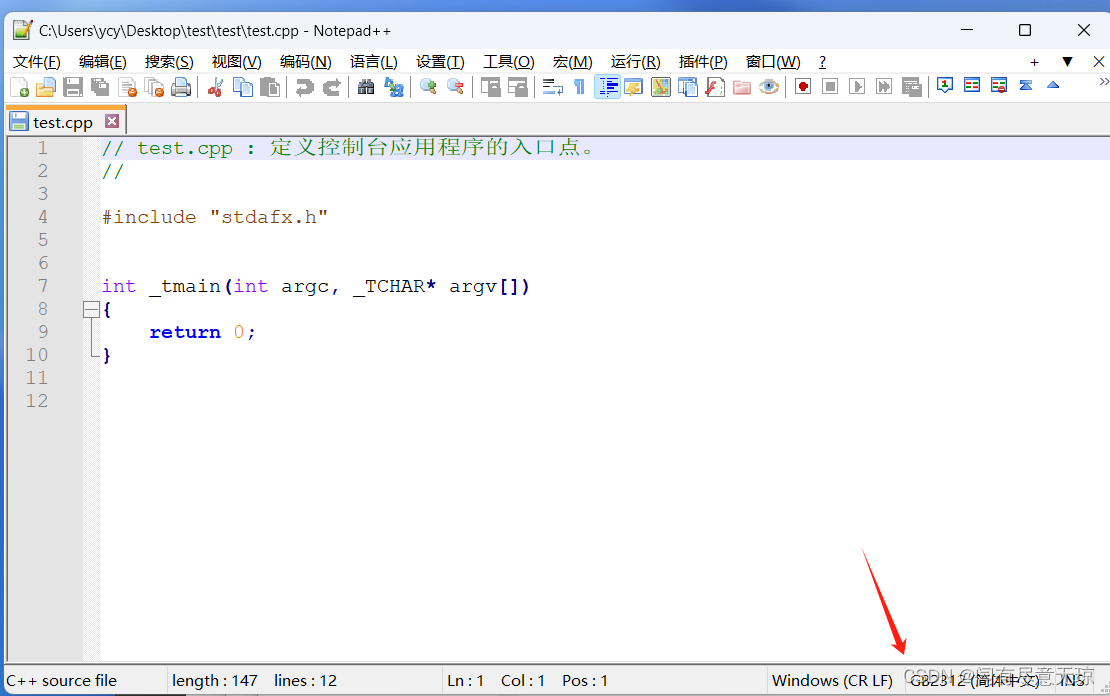
Task: Toggle file monitoring eye icon
Action: tap(769, 87)
